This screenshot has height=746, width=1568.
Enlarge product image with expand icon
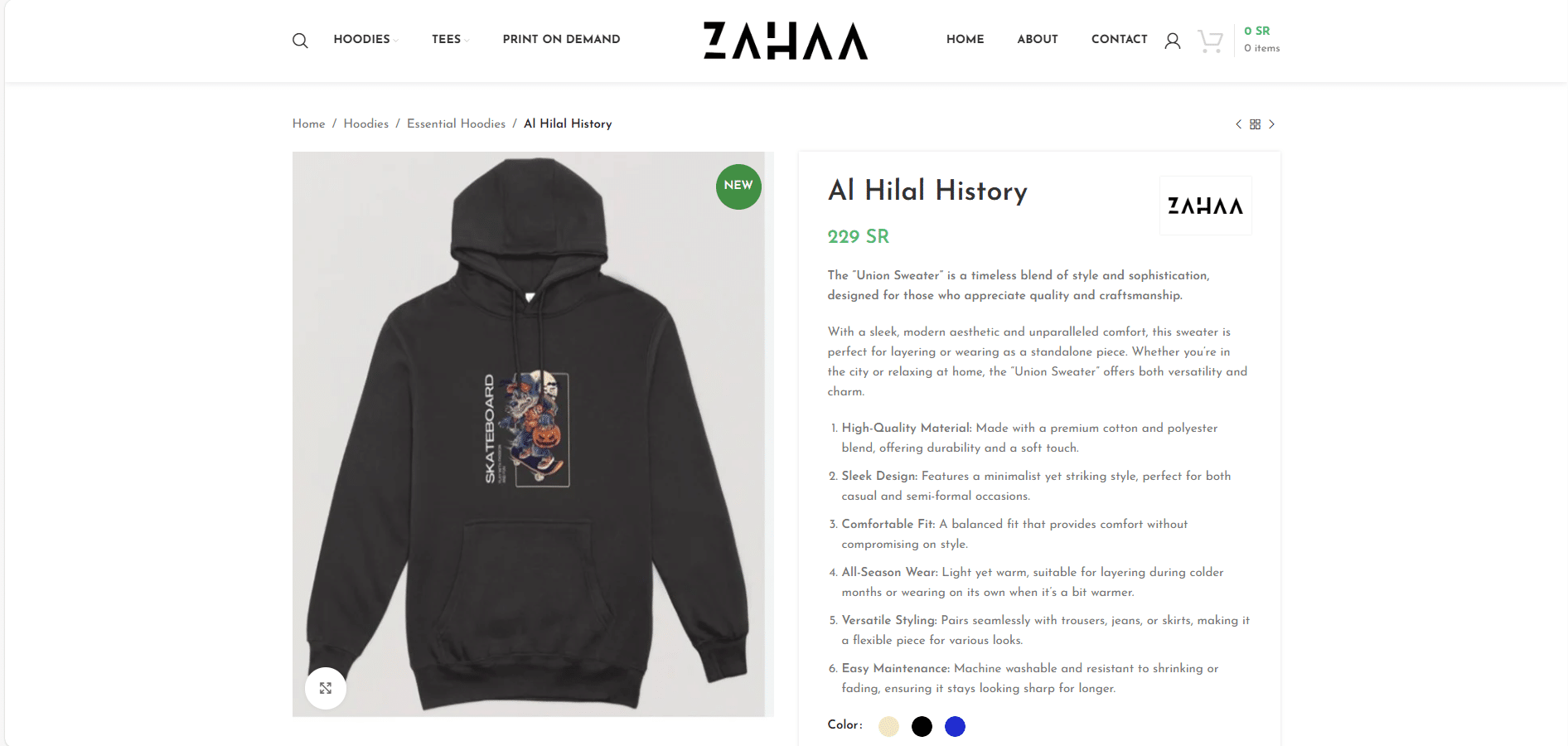click(326, 688)
